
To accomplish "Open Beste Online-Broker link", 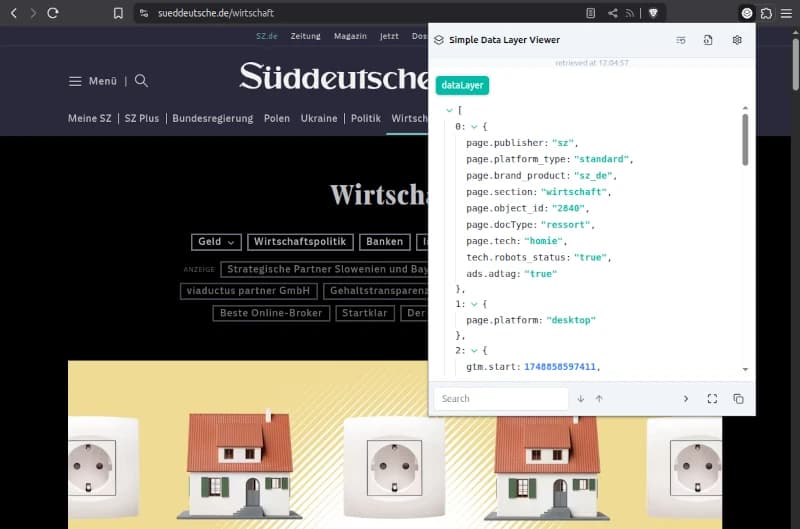I will point(271,313).
